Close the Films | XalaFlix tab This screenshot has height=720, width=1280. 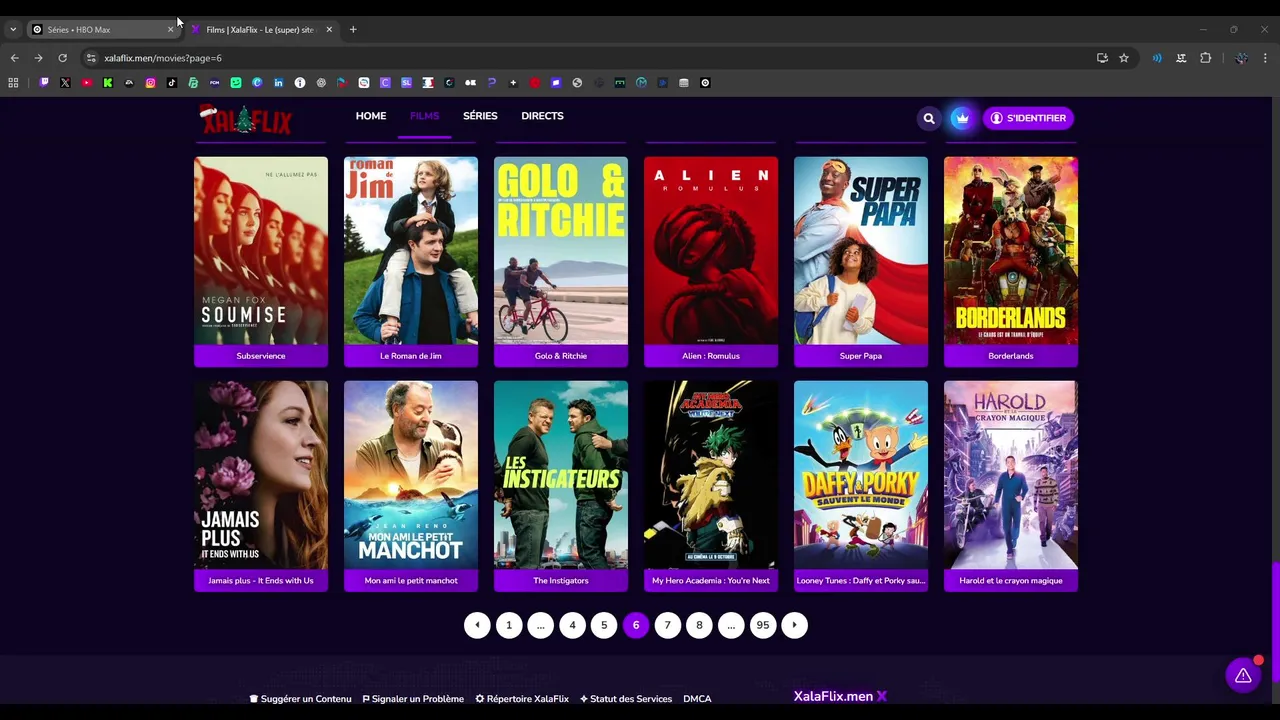pos(329,29)
